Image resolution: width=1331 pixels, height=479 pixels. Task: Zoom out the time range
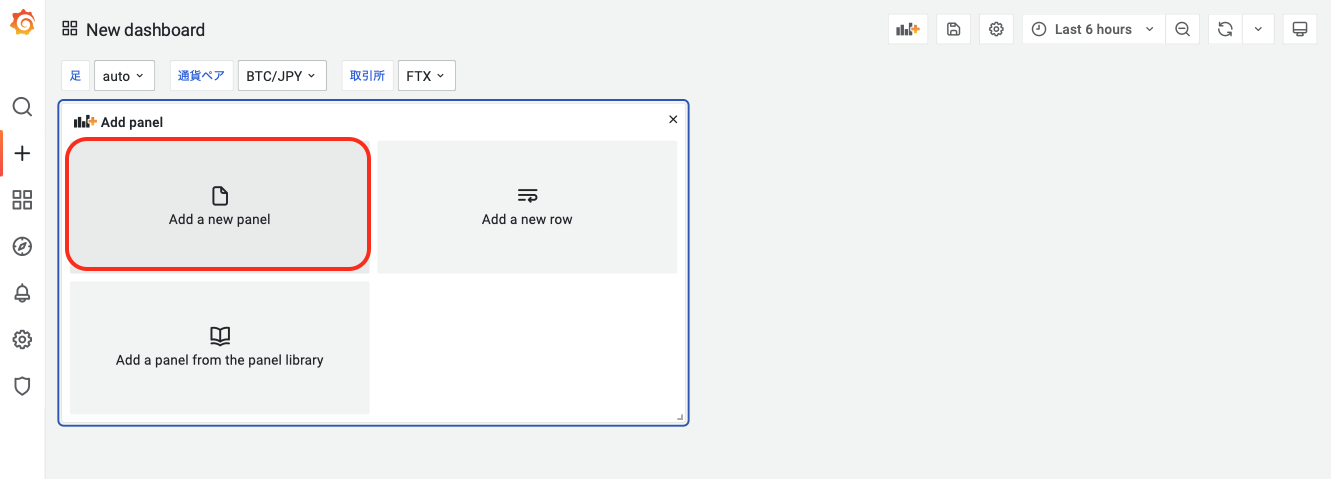pos(1182,29)
